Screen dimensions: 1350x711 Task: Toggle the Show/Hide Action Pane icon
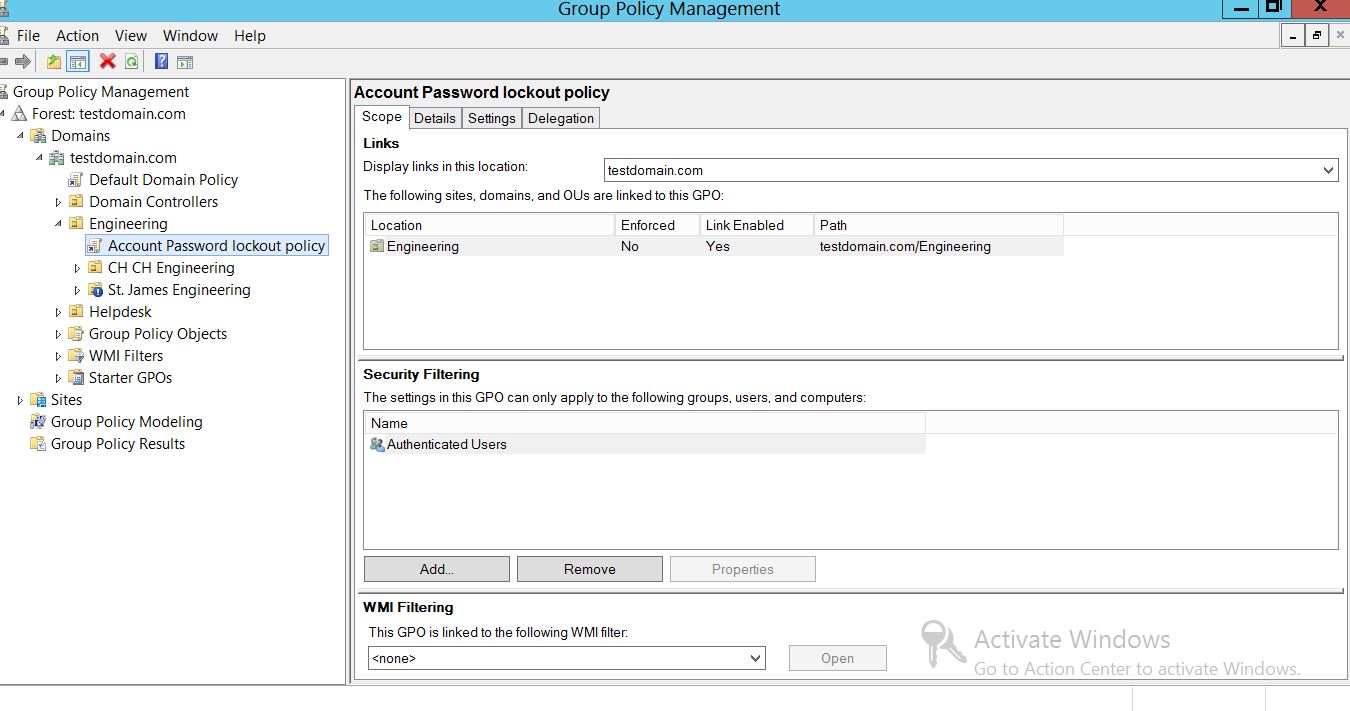point(185,62)
